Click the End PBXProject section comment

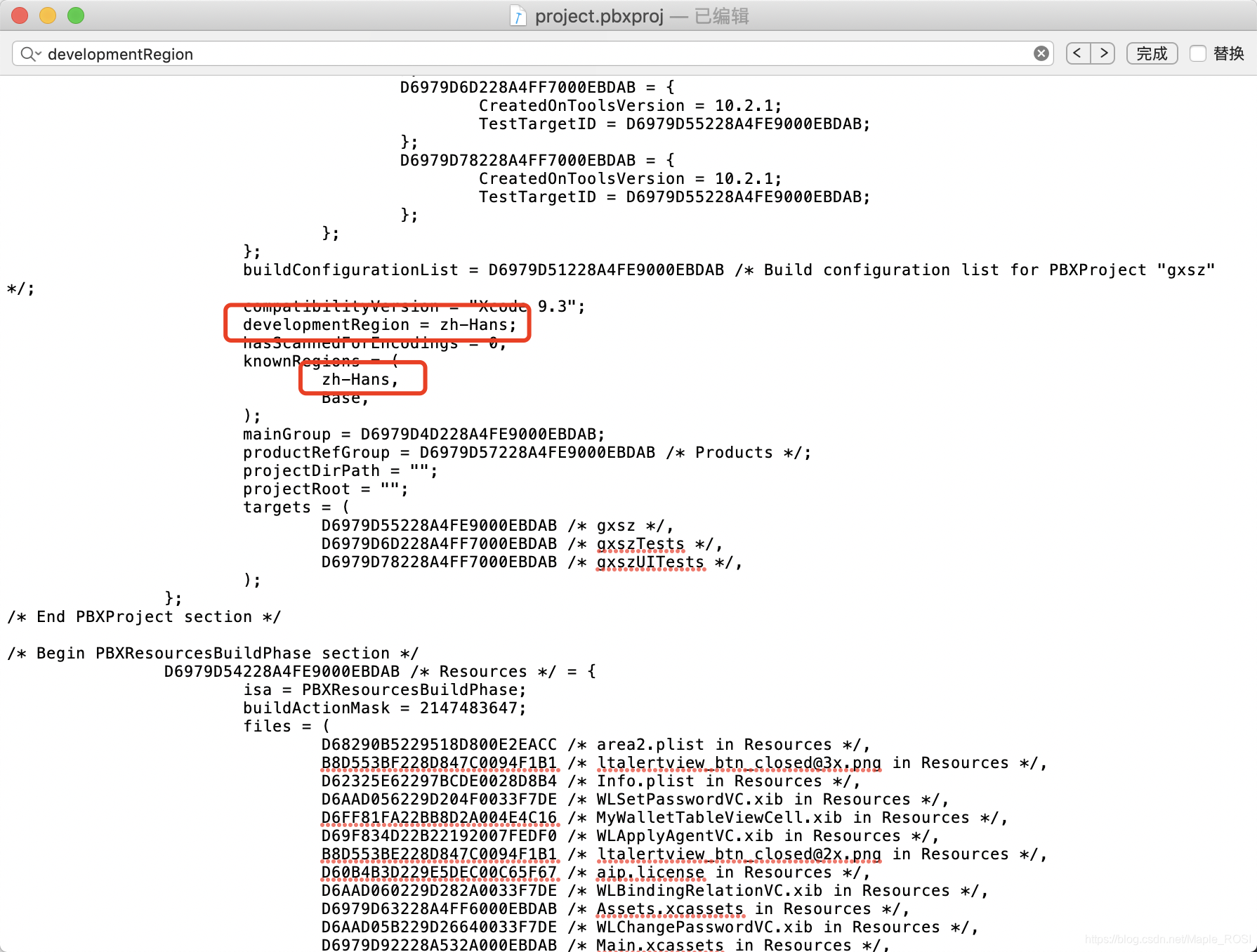pos(144,616)
